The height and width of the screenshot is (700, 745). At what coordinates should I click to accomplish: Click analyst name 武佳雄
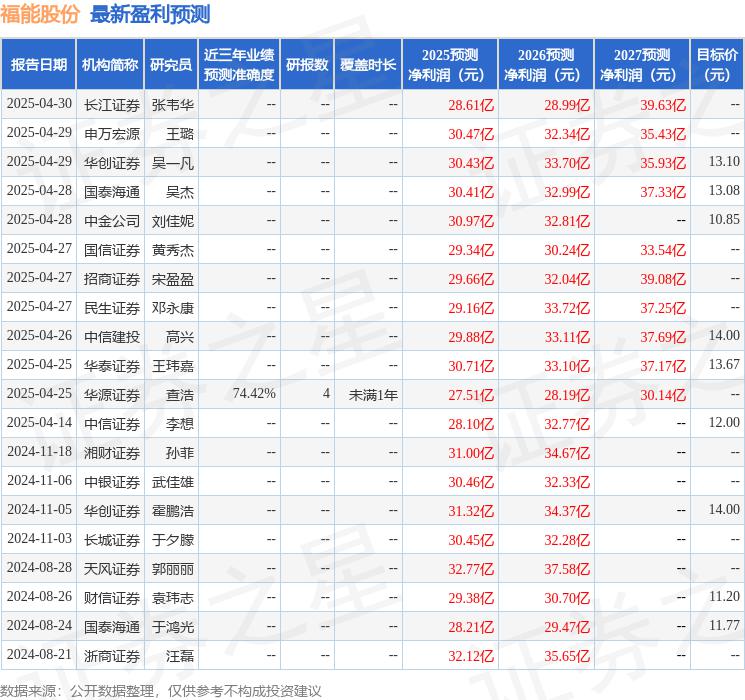172,482
